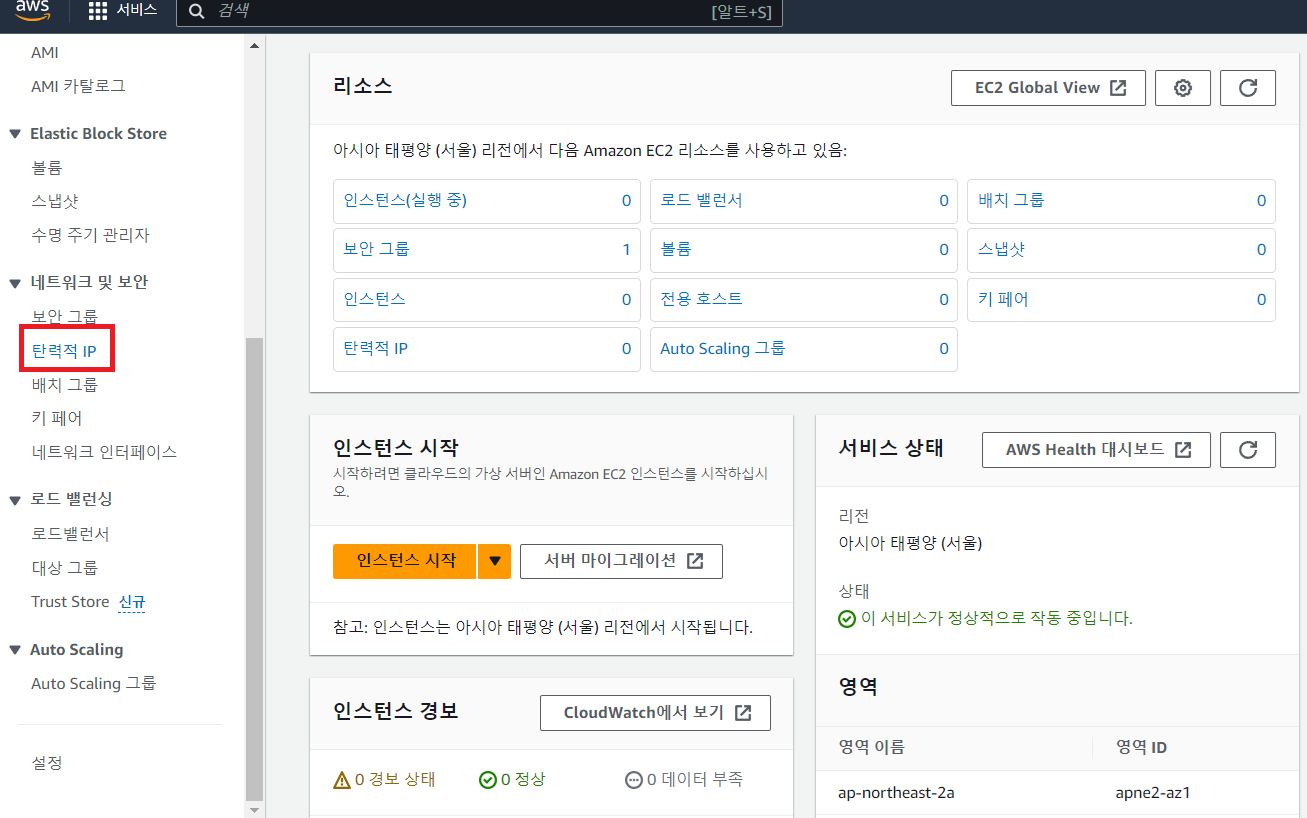Viewport: 1307px width, 818px height.
Task: Collapse the 네트워크 및 보안 section
Action: tap(14, 283)
